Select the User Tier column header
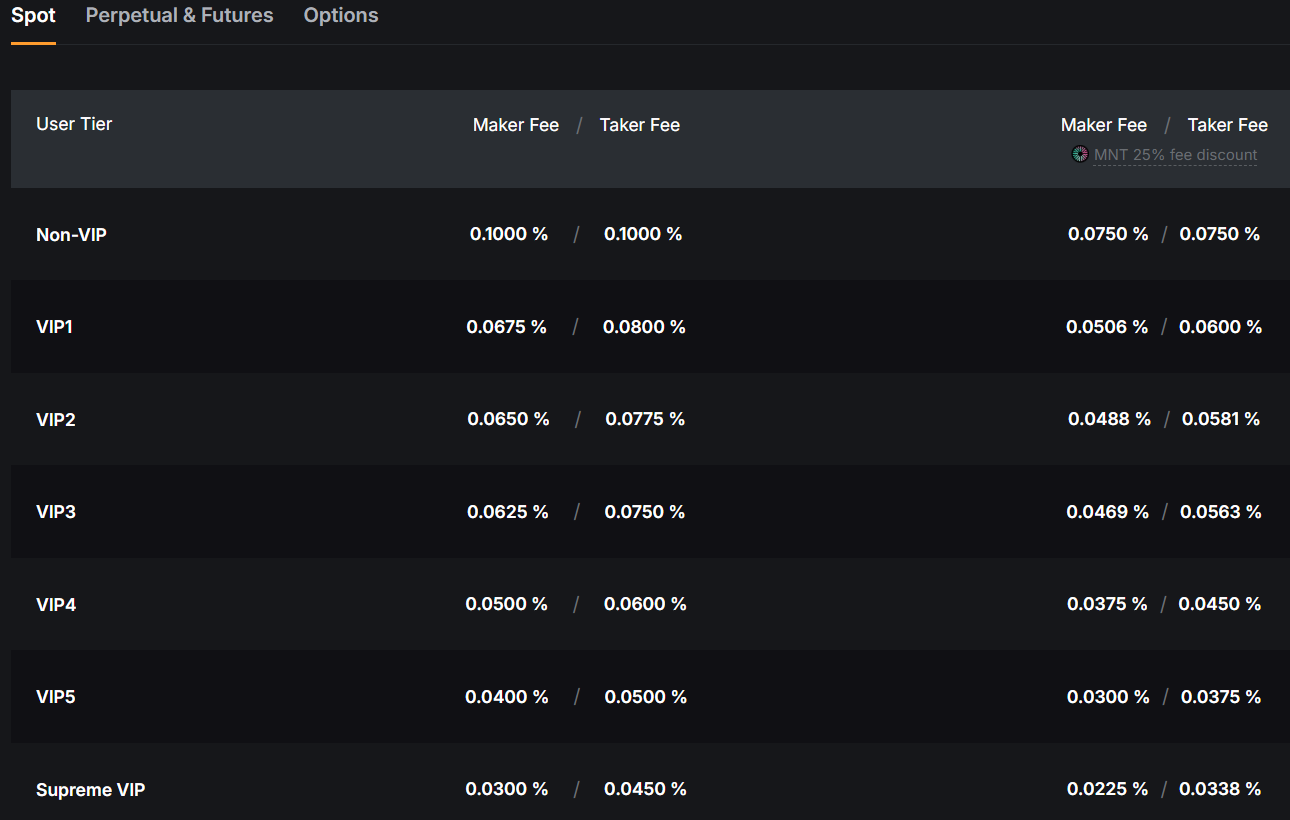This screenshot has width=1290, height=820. [74, 124]
